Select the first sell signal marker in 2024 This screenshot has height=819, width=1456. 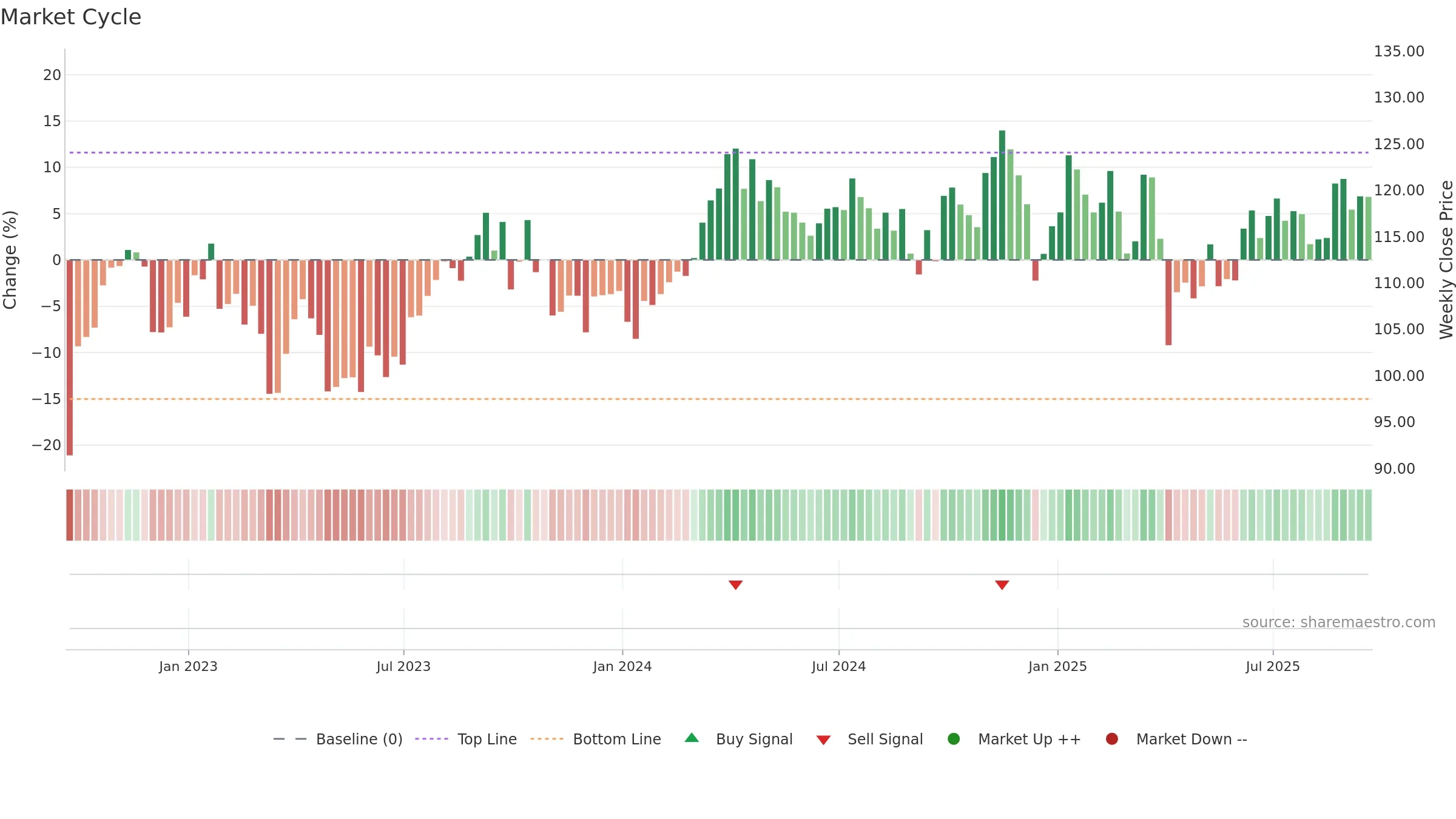click(x=735, y=585)
